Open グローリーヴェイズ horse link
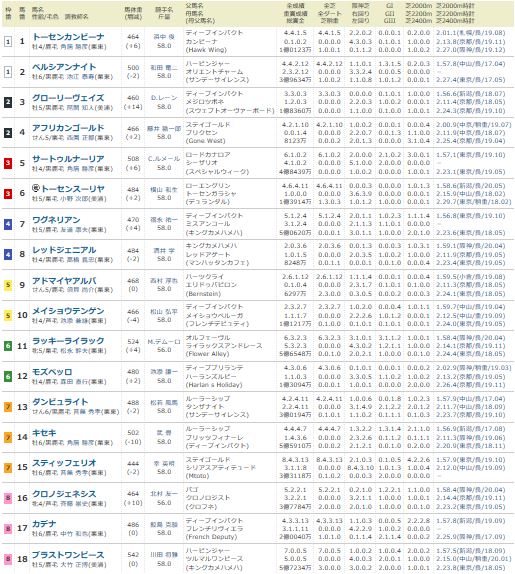 tap(68, 98)
